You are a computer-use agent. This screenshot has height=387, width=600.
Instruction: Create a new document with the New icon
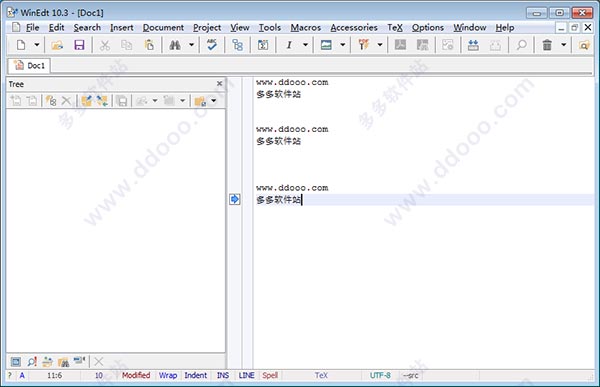21,45
